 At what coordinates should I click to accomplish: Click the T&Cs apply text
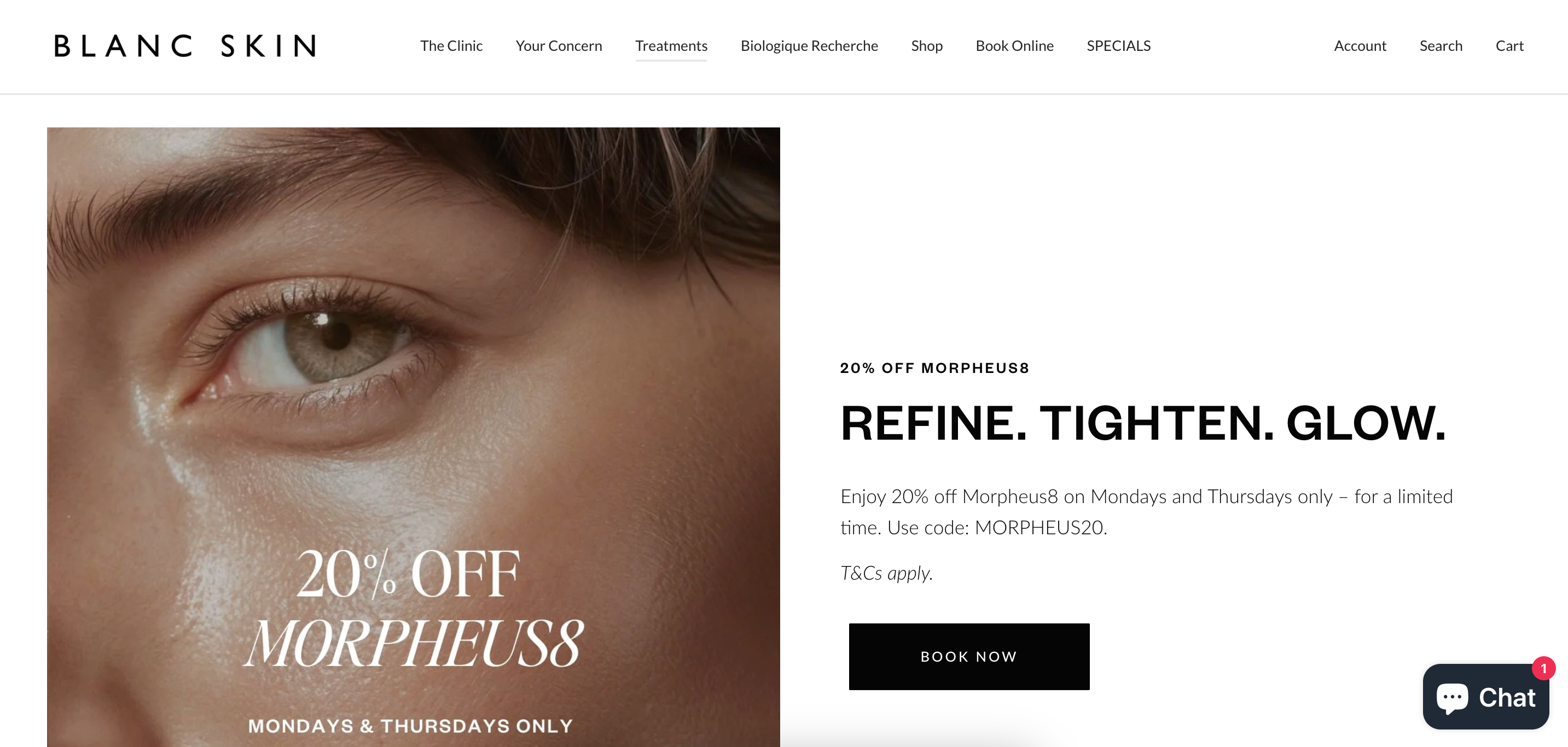(886, 573)
